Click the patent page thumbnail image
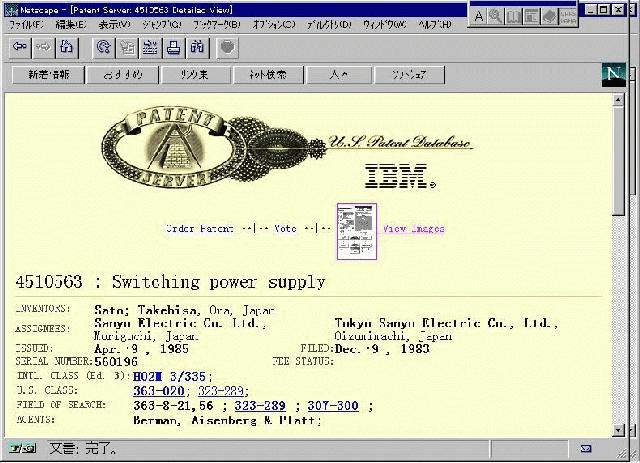The image size is (640, 463). click(356, 231)
